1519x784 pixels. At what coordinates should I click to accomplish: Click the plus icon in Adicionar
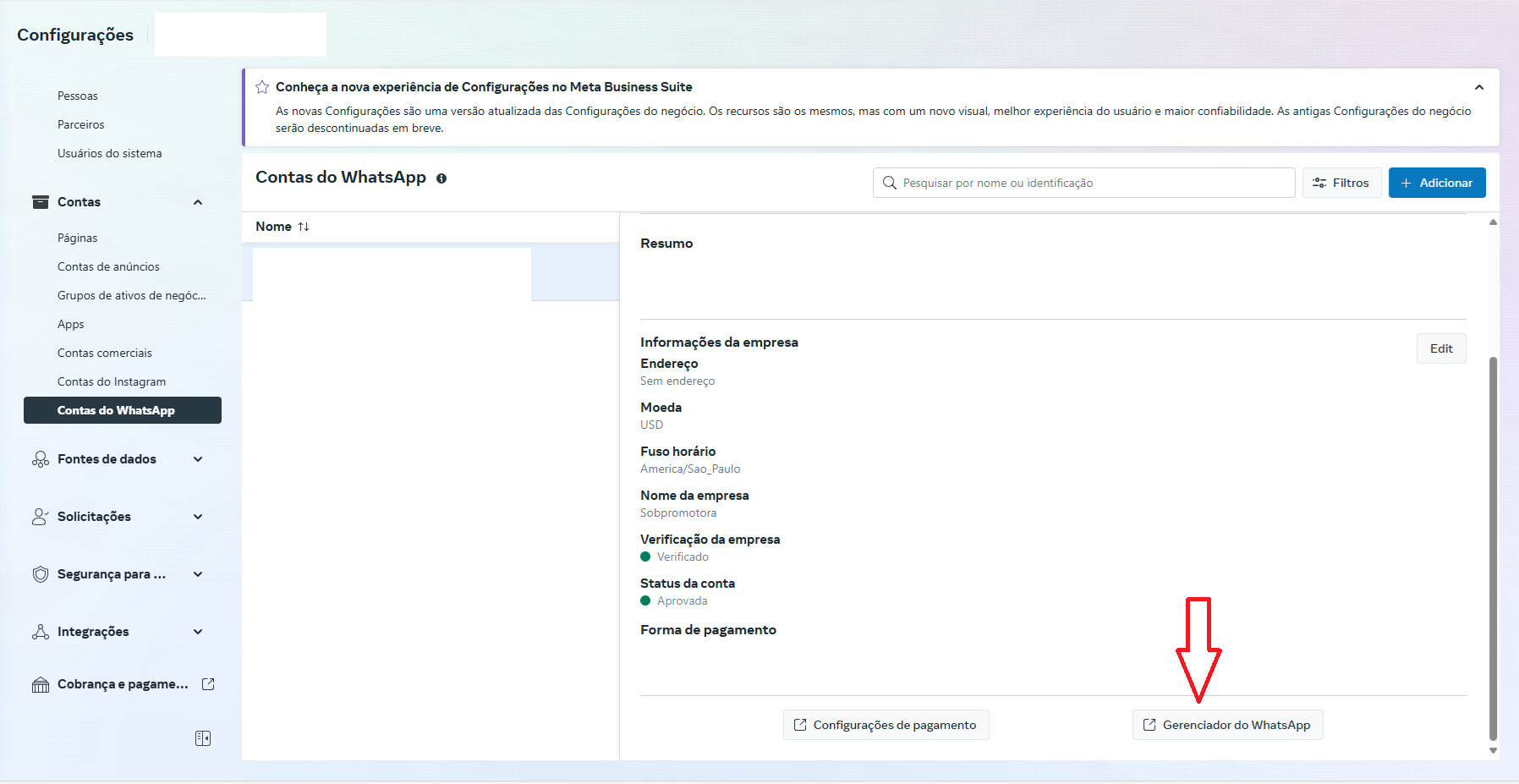tap(1407, 183)
